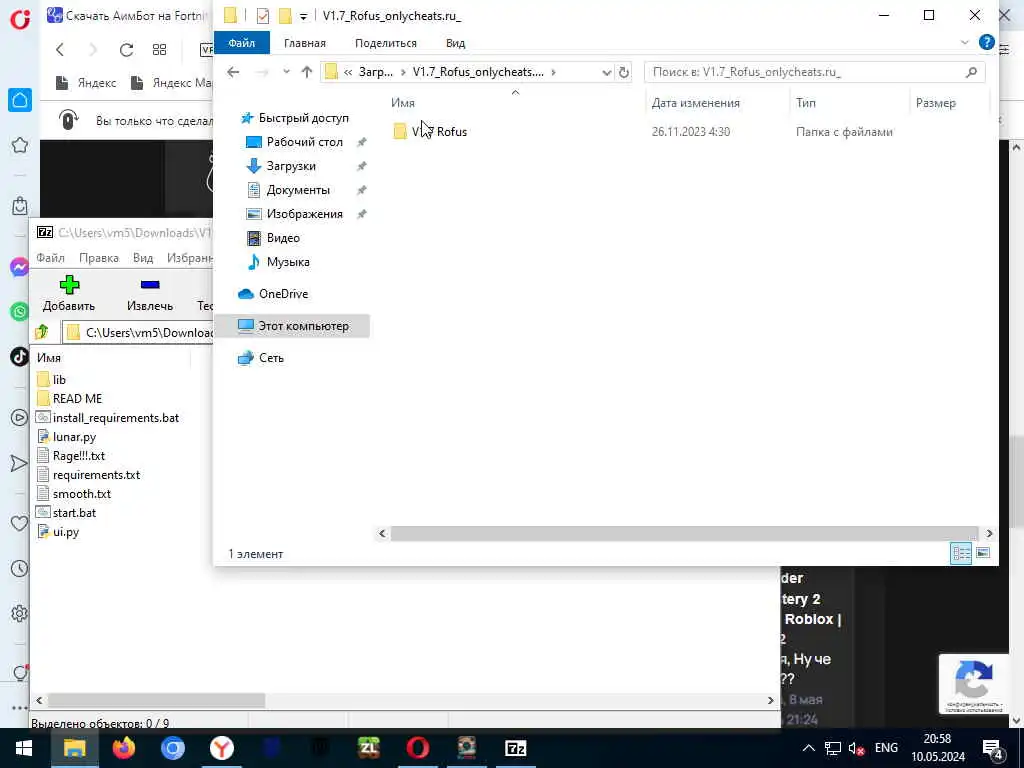Open Yandex Browser from the taskbar
The image size is (1024, 768).
tap(222, 748)
